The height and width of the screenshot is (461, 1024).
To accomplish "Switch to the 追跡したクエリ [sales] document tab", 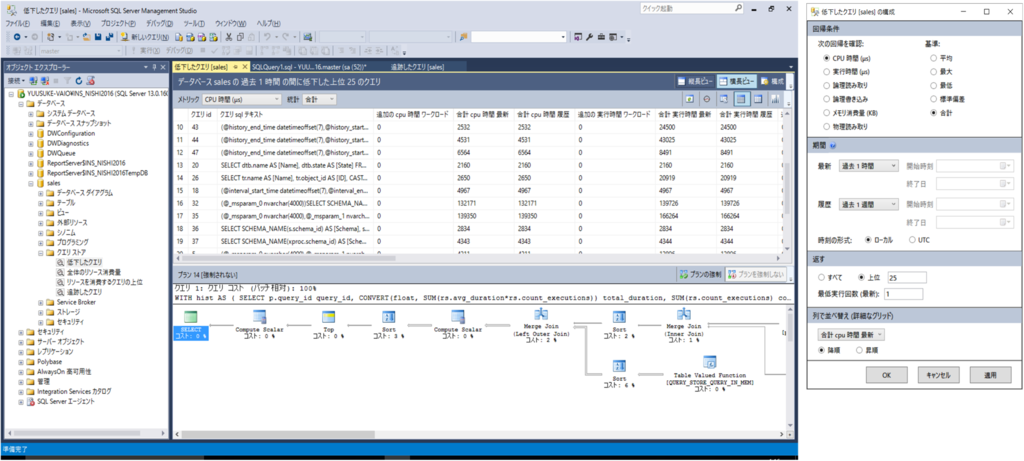I will tap(417, 67).
